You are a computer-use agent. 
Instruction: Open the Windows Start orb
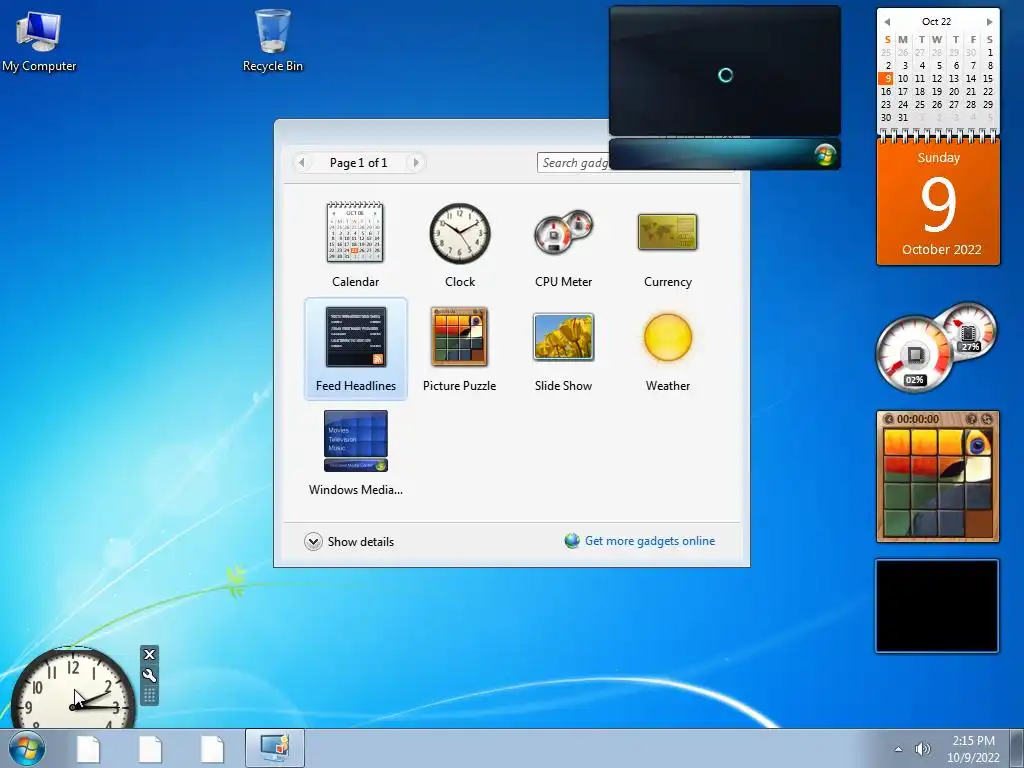(x=27, y=748)
